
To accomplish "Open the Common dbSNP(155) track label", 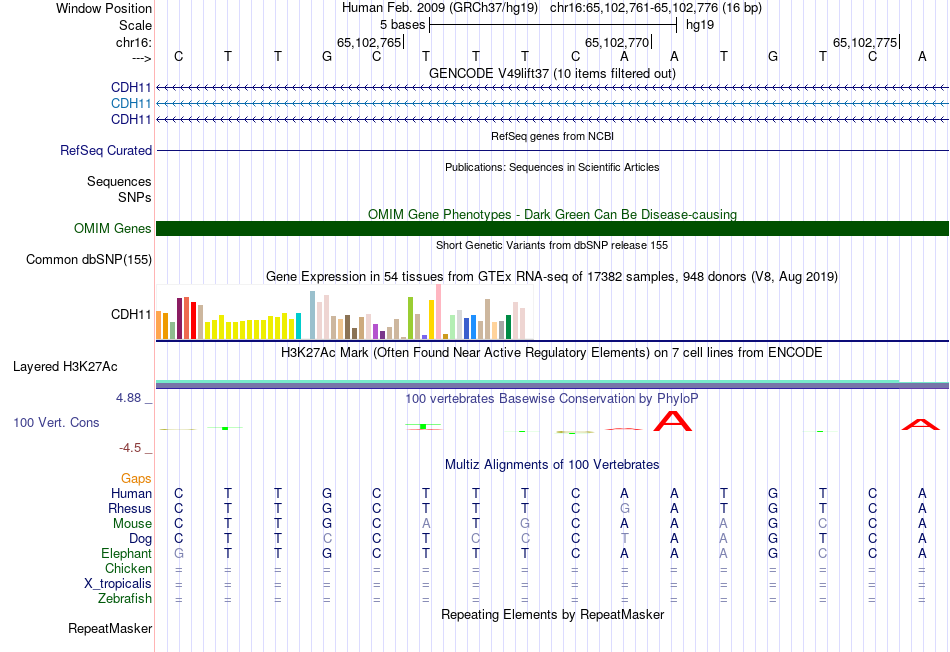I will (x=89, y=259).
